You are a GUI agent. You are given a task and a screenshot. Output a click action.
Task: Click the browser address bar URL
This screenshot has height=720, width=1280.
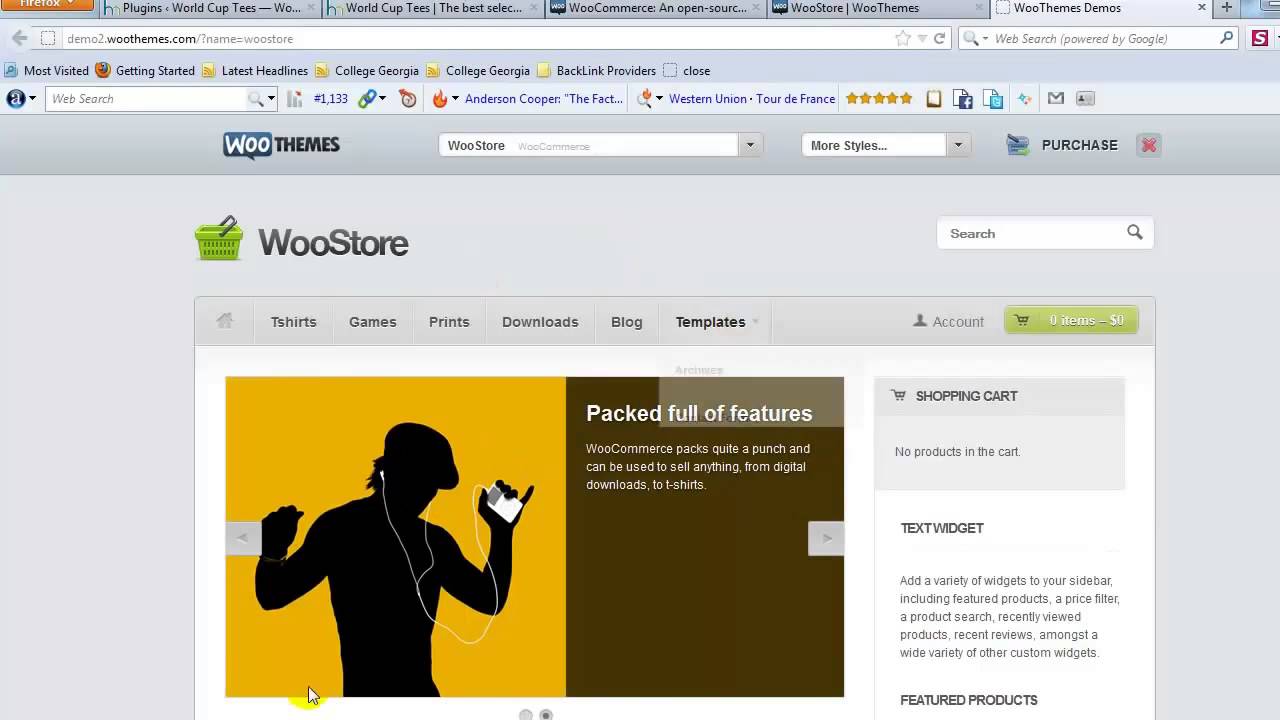[180, 38]
